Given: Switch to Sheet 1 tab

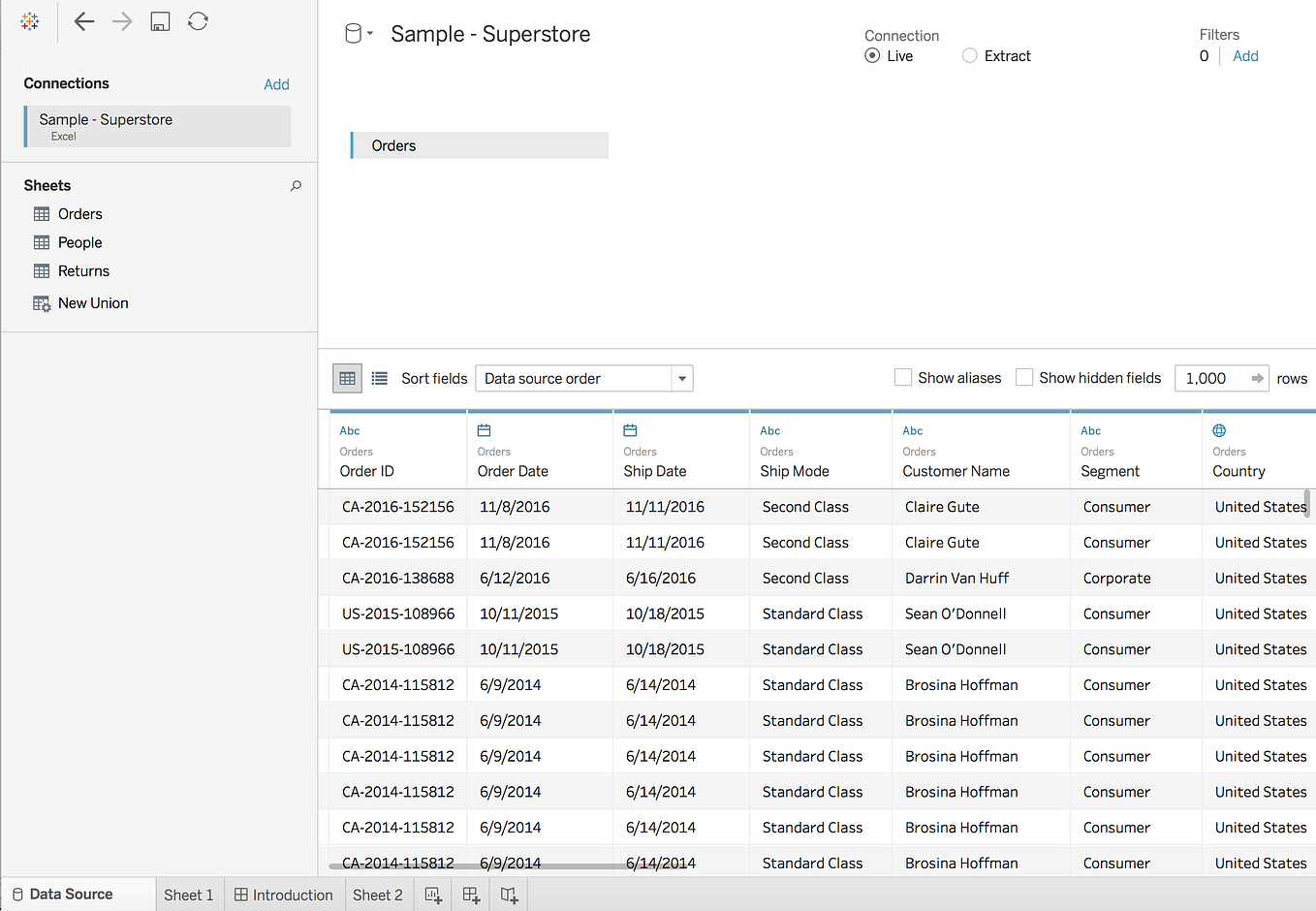Looking at the screenshot, I should coord(189,895).
